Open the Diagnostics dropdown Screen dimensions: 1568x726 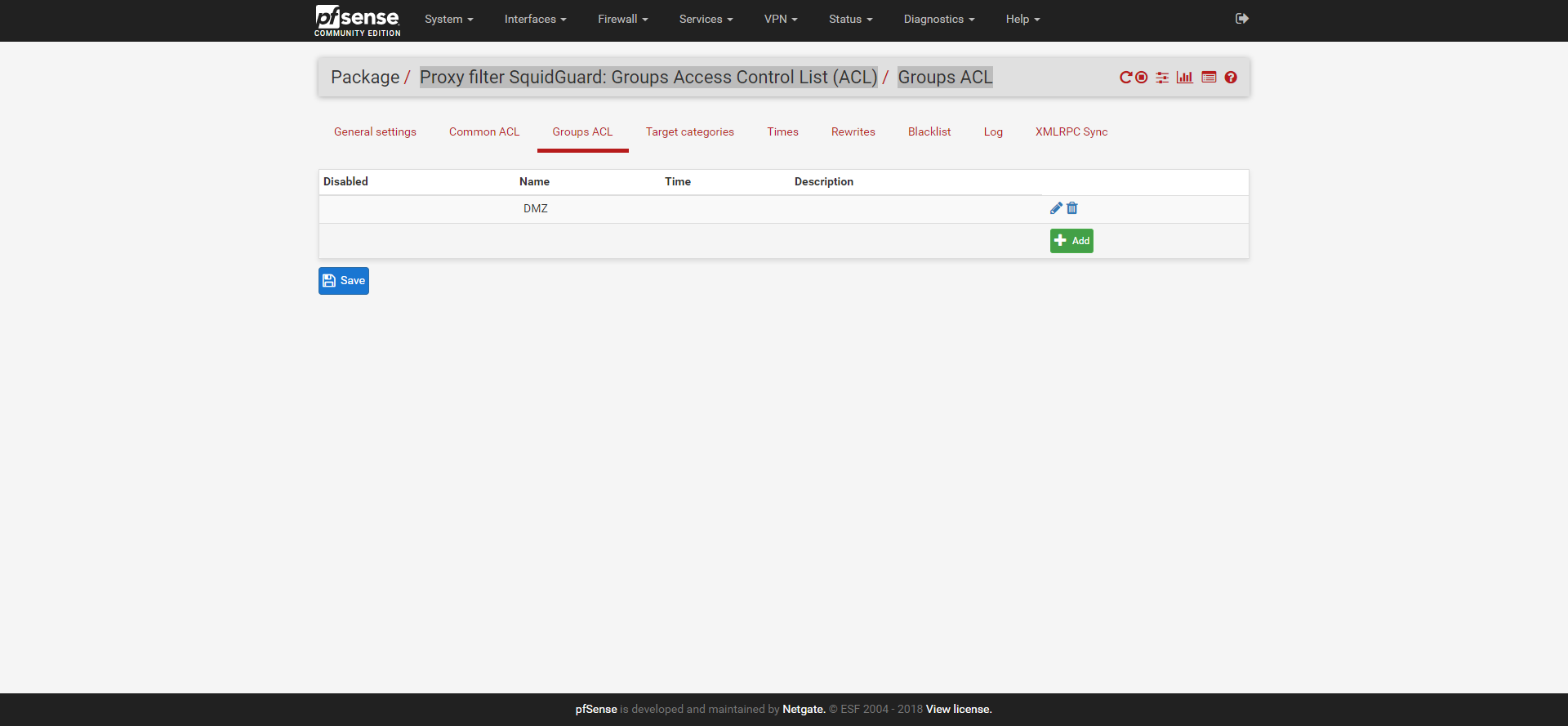(x=938, y=20)
